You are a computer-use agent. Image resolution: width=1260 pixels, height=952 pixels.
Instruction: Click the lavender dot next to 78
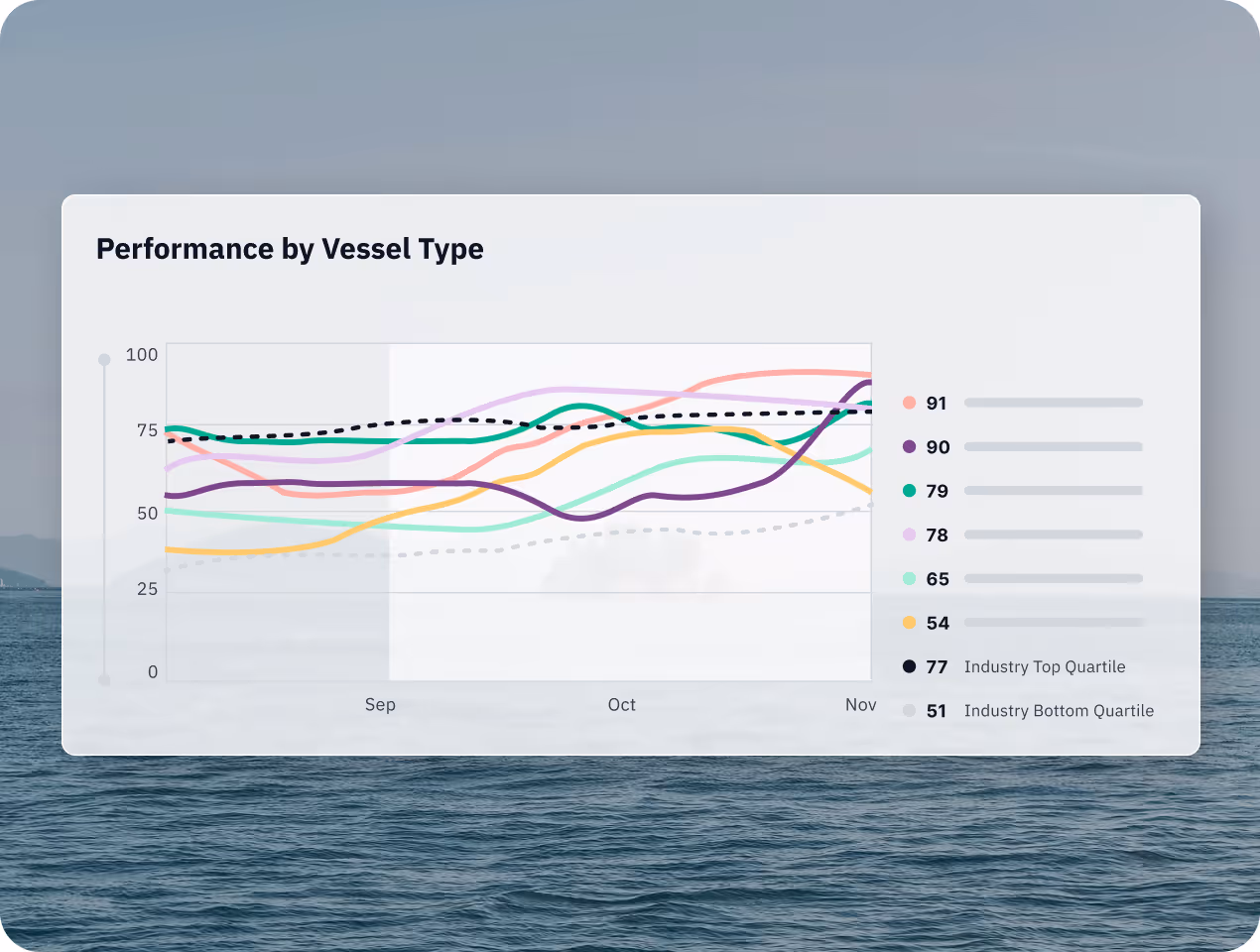(907, 535)
